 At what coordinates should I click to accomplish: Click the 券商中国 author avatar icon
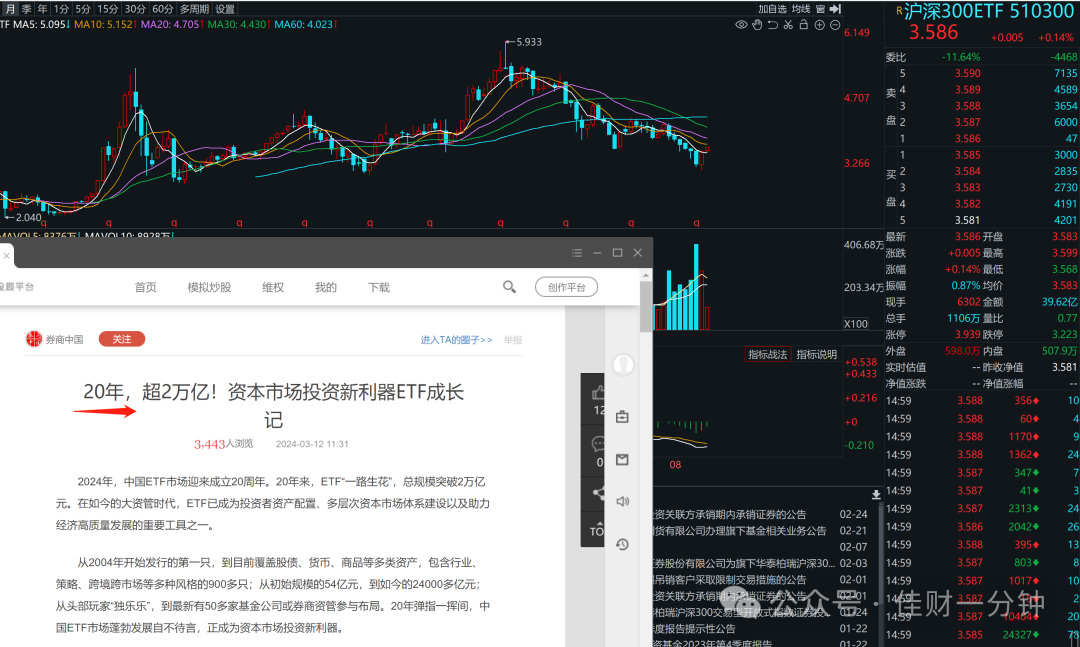point(34,339)
